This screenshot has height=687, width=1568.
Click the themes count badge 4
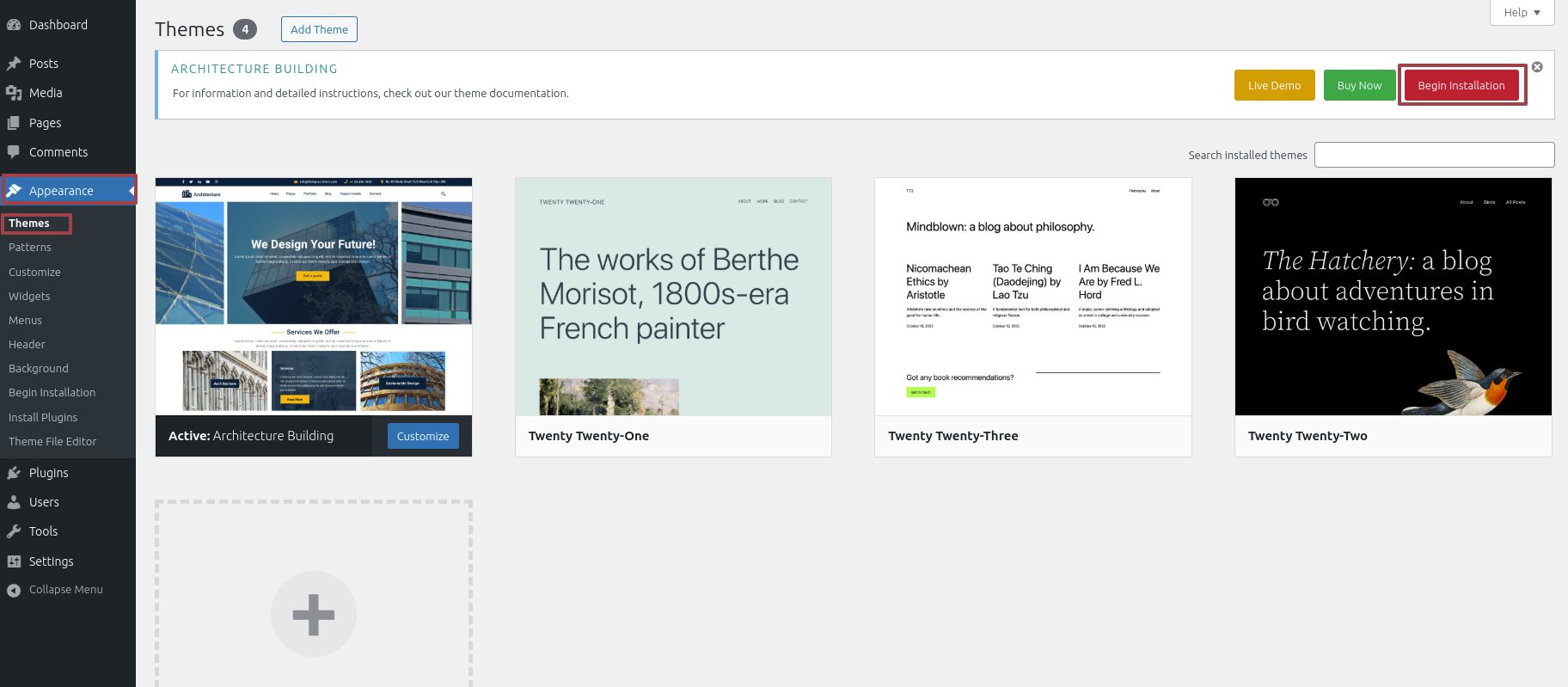[245, 29]
